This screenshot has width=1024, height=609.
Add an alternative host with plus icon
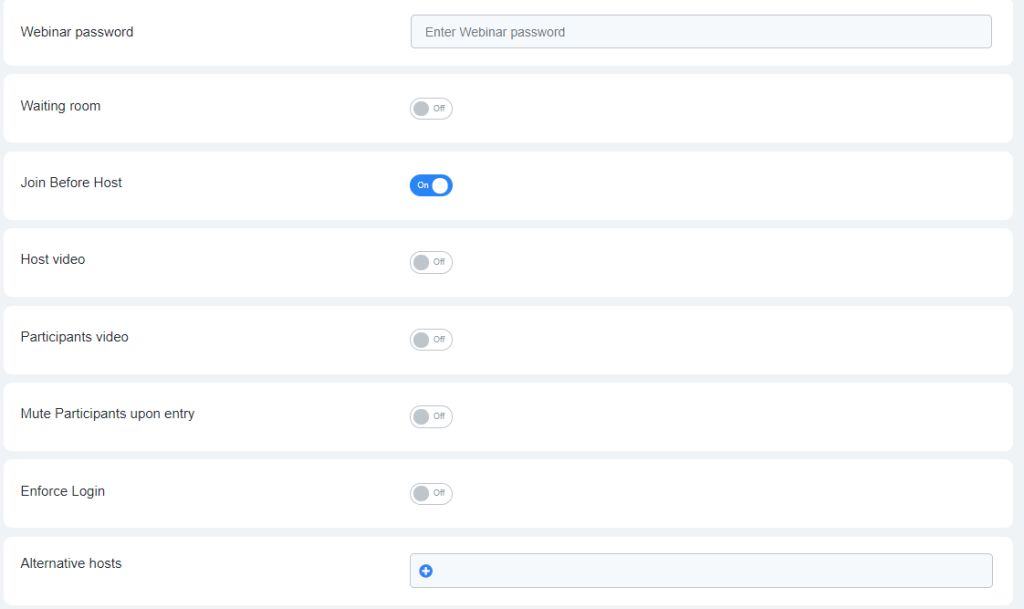pyautogui.click(x=426, y=571)
